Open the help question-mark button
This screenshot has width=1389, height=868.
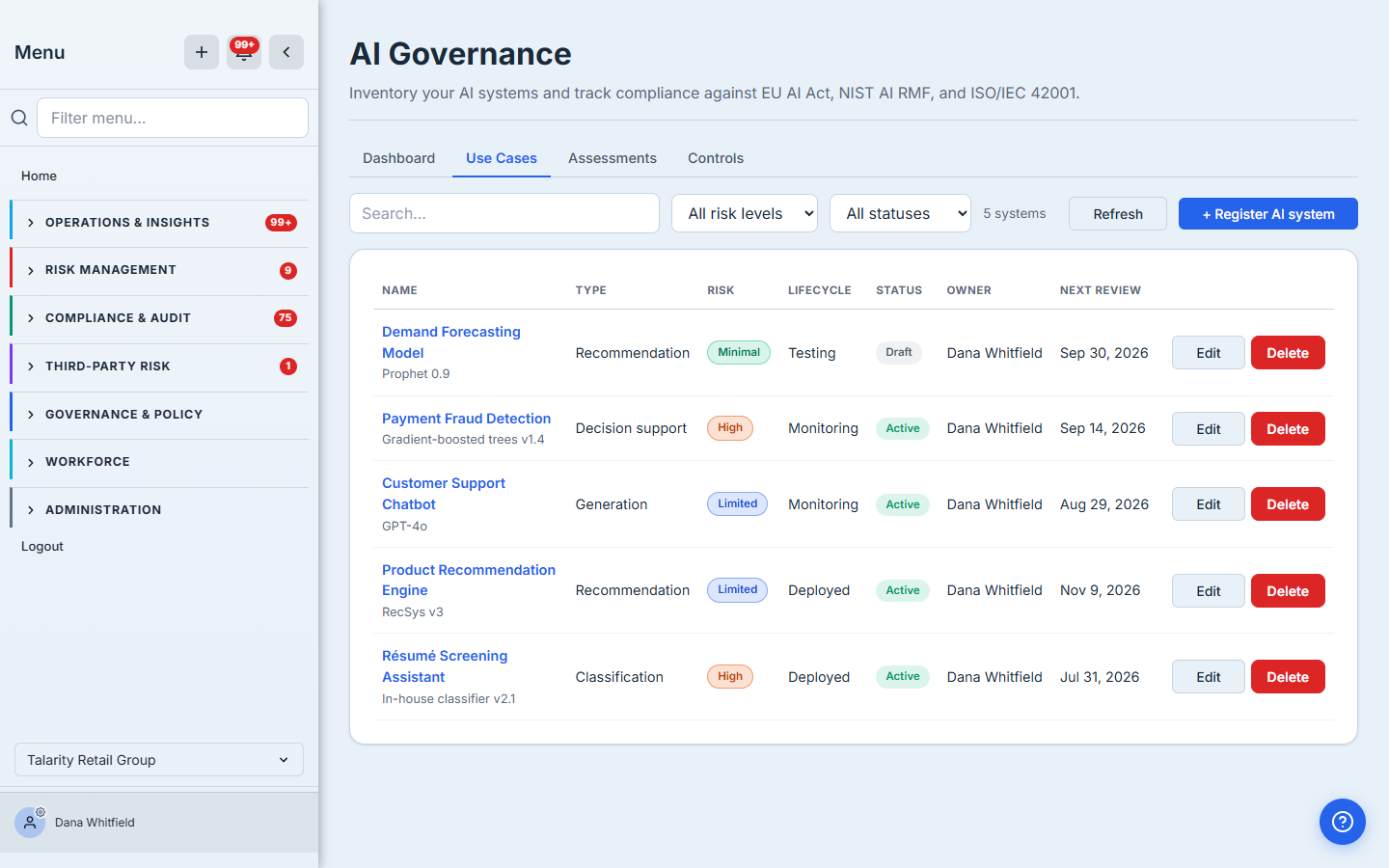[1343, 822]
